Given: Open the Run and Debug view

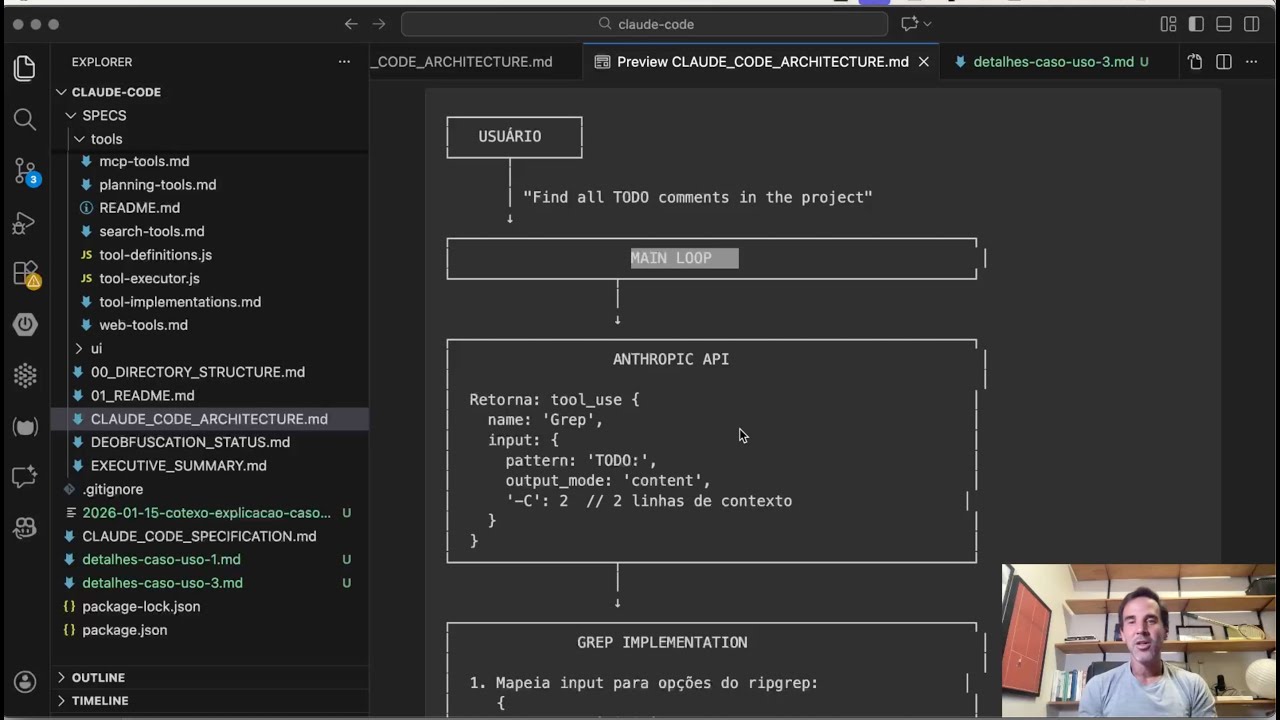Looking at the screenshot, I should click(x=25, y=222).
